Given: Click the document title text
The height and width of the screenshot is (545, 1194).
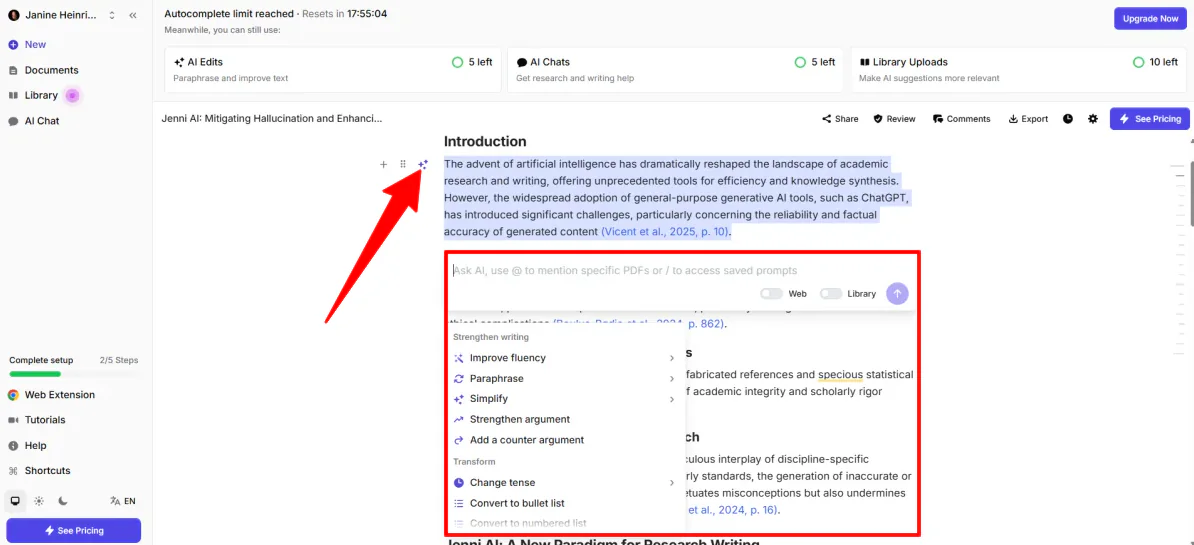Looking at the screenshot, I should tap(272, 119).
